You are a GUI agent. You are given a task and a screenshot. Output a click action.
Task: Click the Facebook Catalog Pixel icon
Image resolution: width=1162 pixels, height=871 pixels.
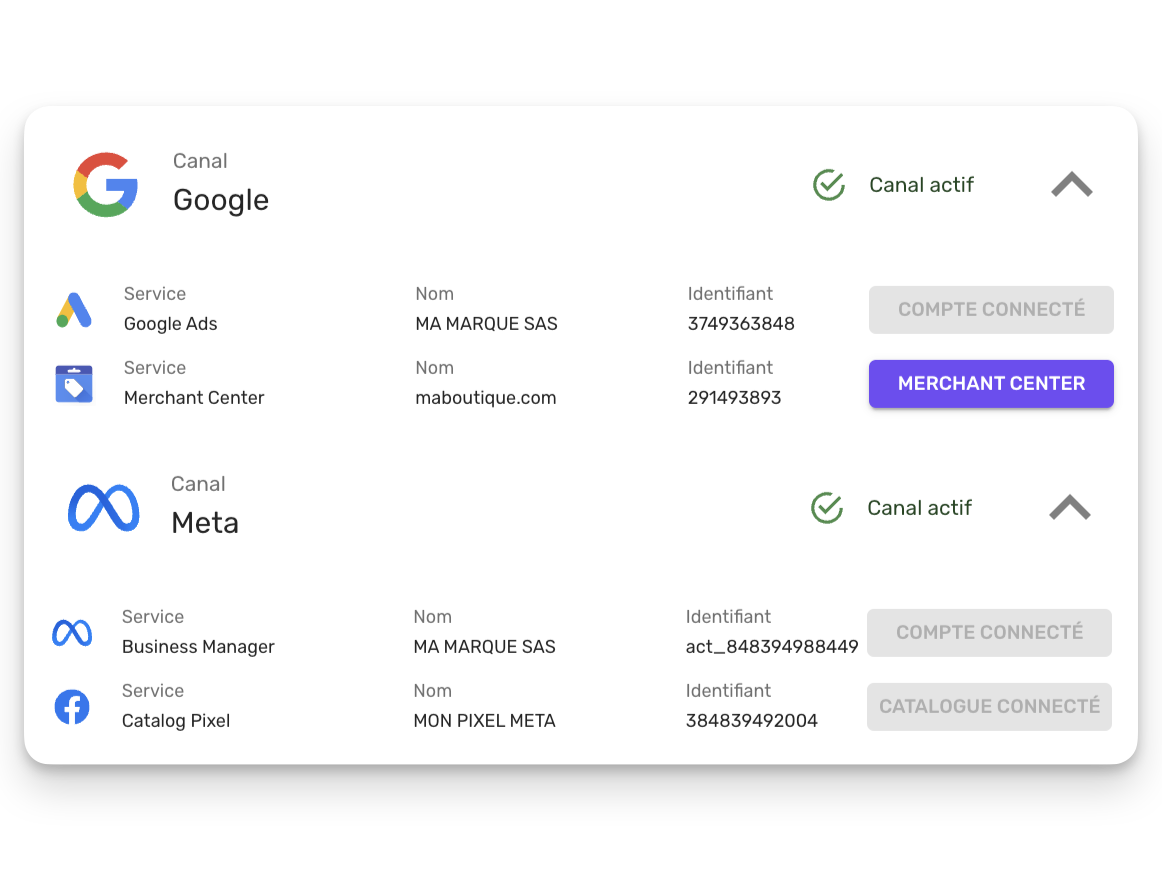[72, 707]
